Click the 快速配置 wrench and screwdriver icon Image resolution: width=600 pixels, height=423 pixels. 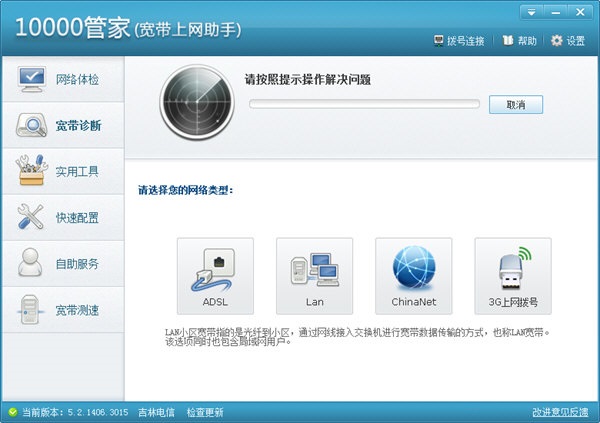31,217
